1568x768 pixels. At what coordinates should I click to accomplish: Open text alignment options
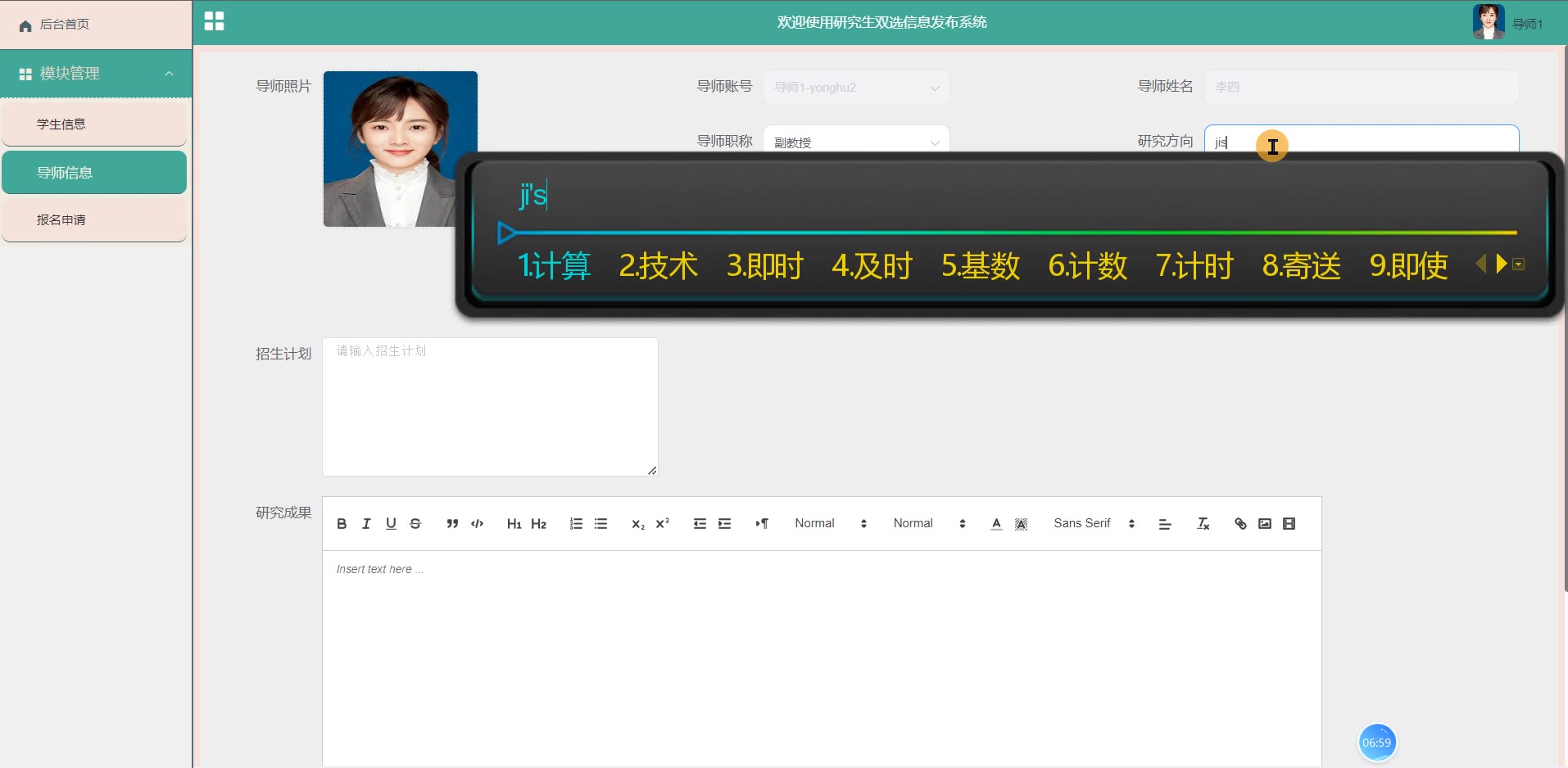pos(1165,524)
